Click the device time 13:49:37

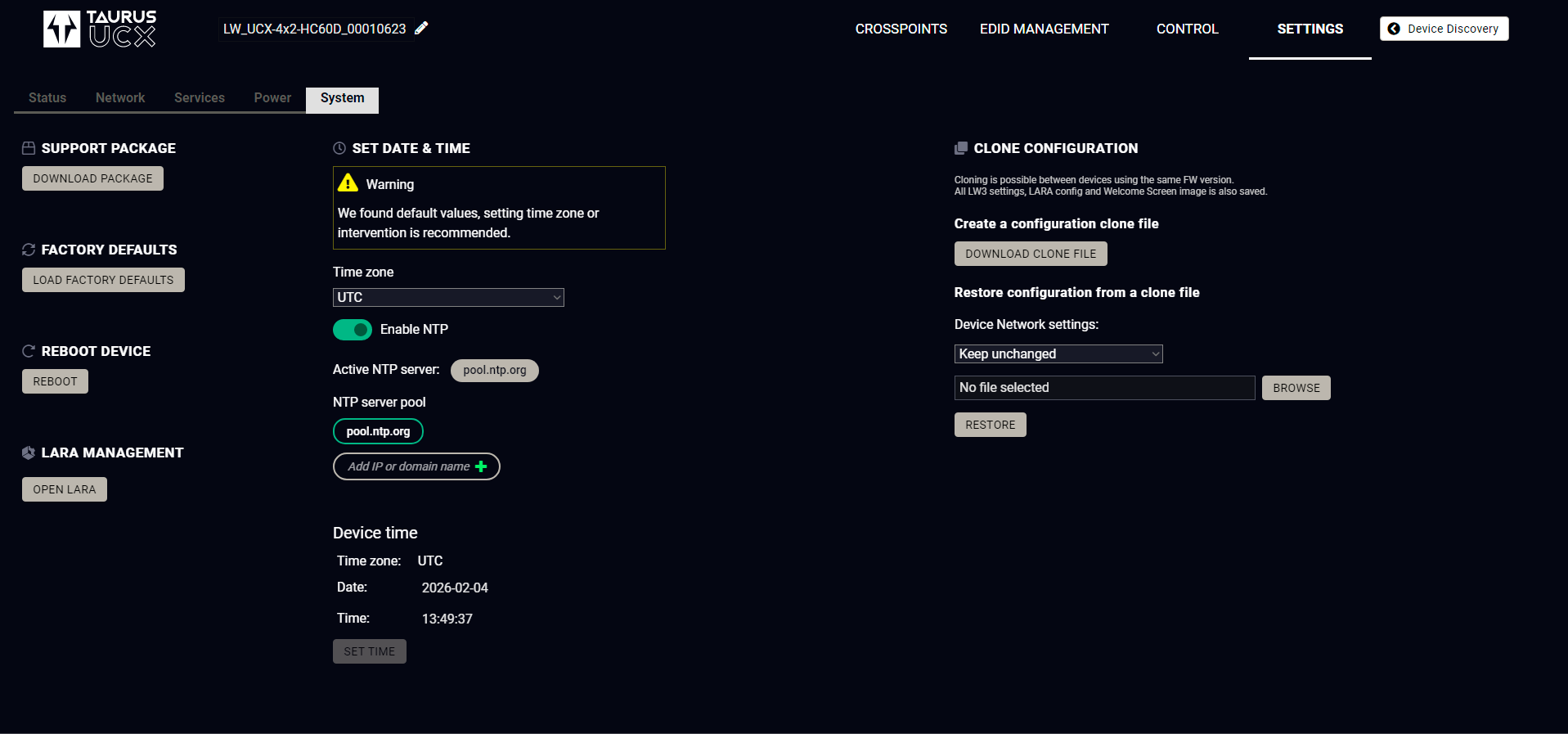[x=447, y=619]
